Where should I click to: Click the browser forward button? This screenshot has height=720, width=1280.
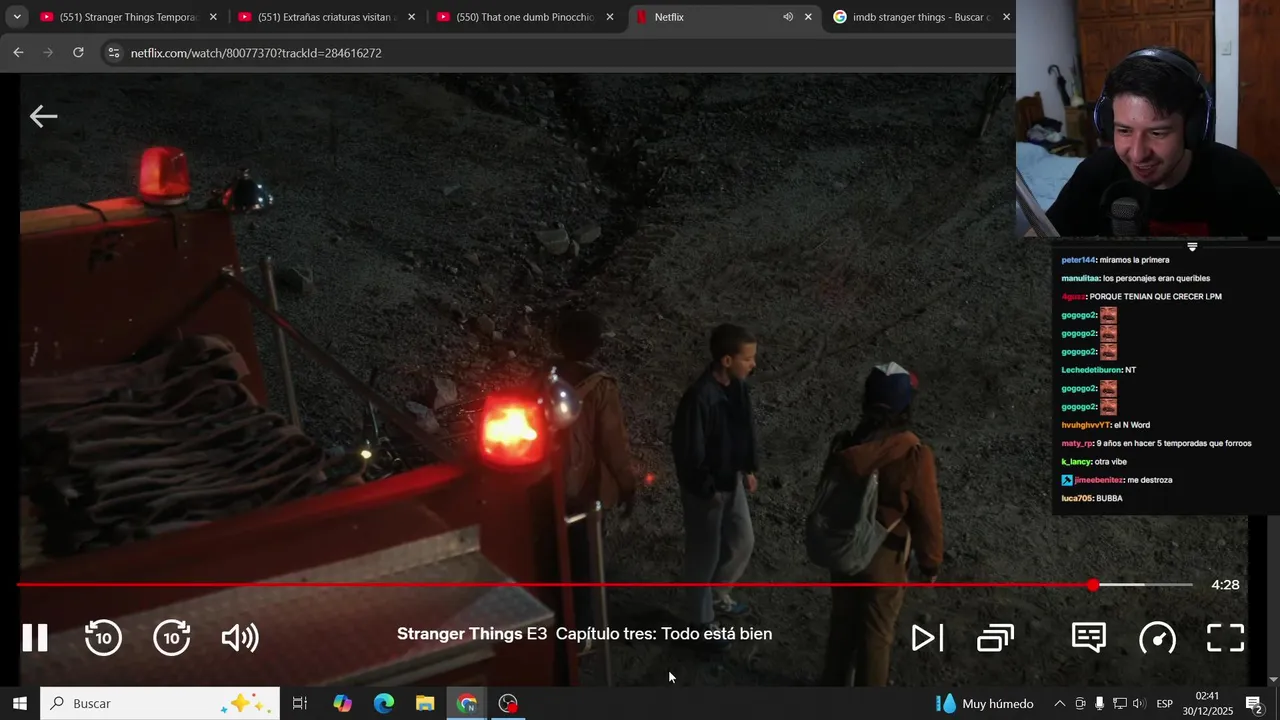(48, 52)
